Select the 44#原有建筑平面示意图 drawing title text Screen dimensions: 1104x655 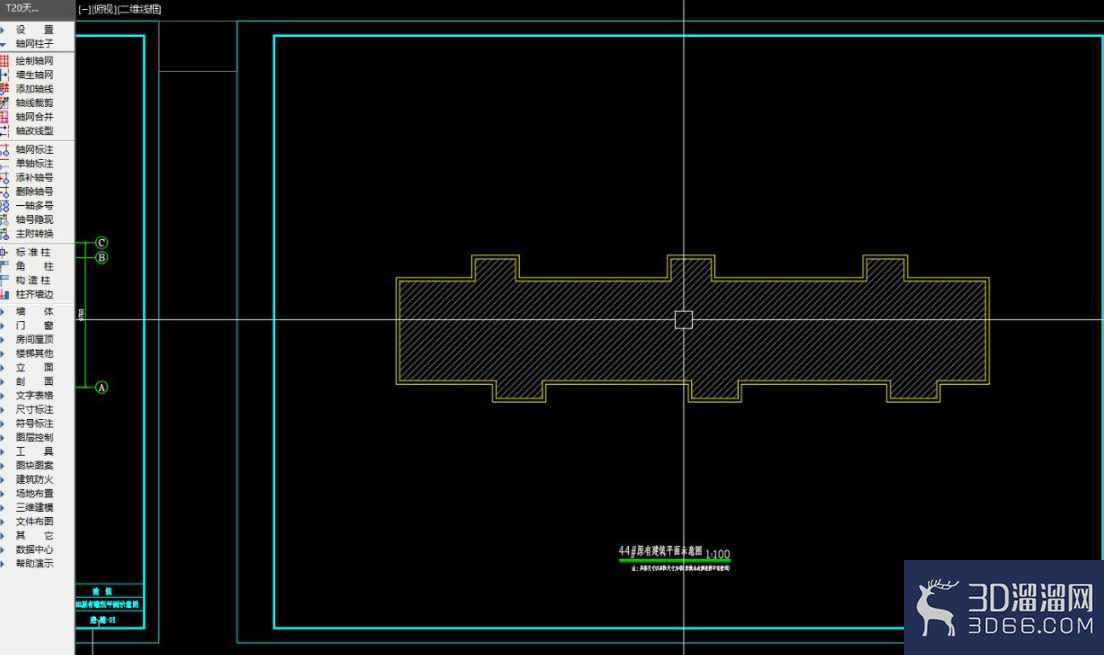660,551
